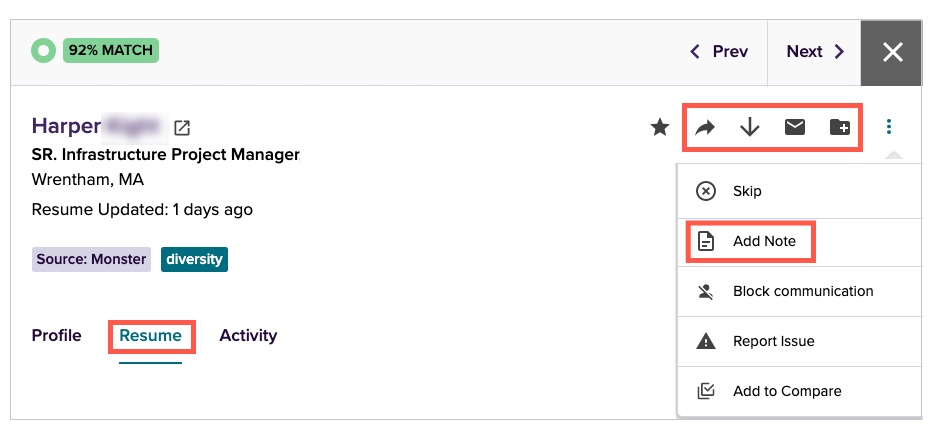Switch to the Activity tab
The height and width of the screenshot is (439, 936).
pyautogui.click(x=248, y=336)
